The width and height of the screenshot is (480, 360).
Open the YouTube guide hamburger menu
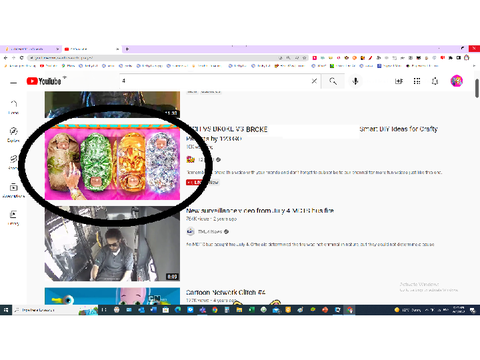pyautogui.click(x=13, y=82)
